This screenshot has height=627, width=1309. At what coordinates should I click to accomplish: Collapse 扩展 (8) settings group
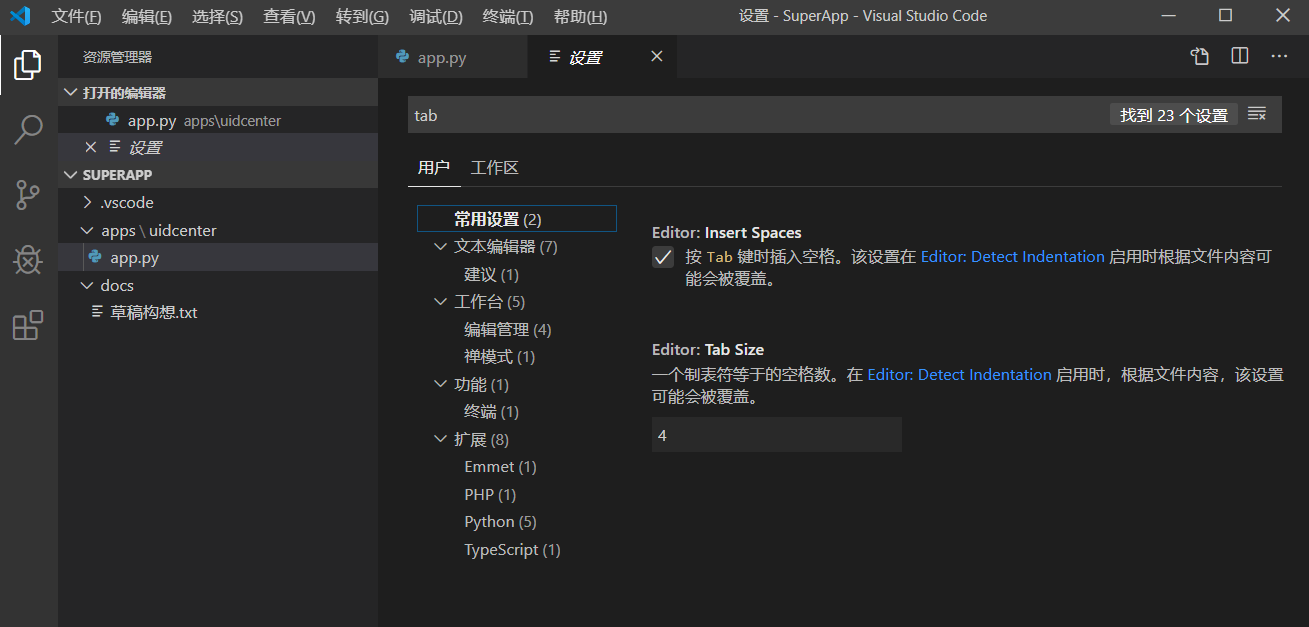[x=441, y=439]
